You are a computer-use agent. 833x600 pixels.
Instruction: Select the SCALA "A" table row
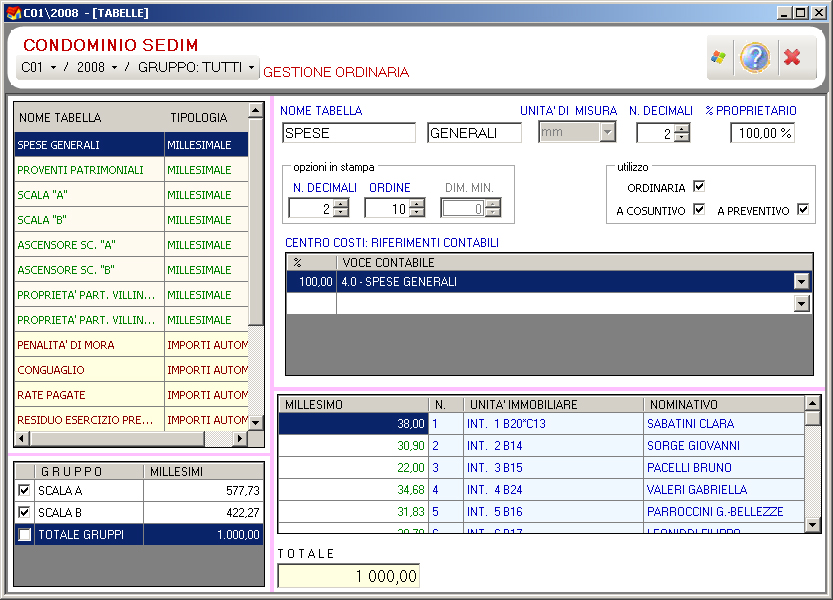click(132, 195)
